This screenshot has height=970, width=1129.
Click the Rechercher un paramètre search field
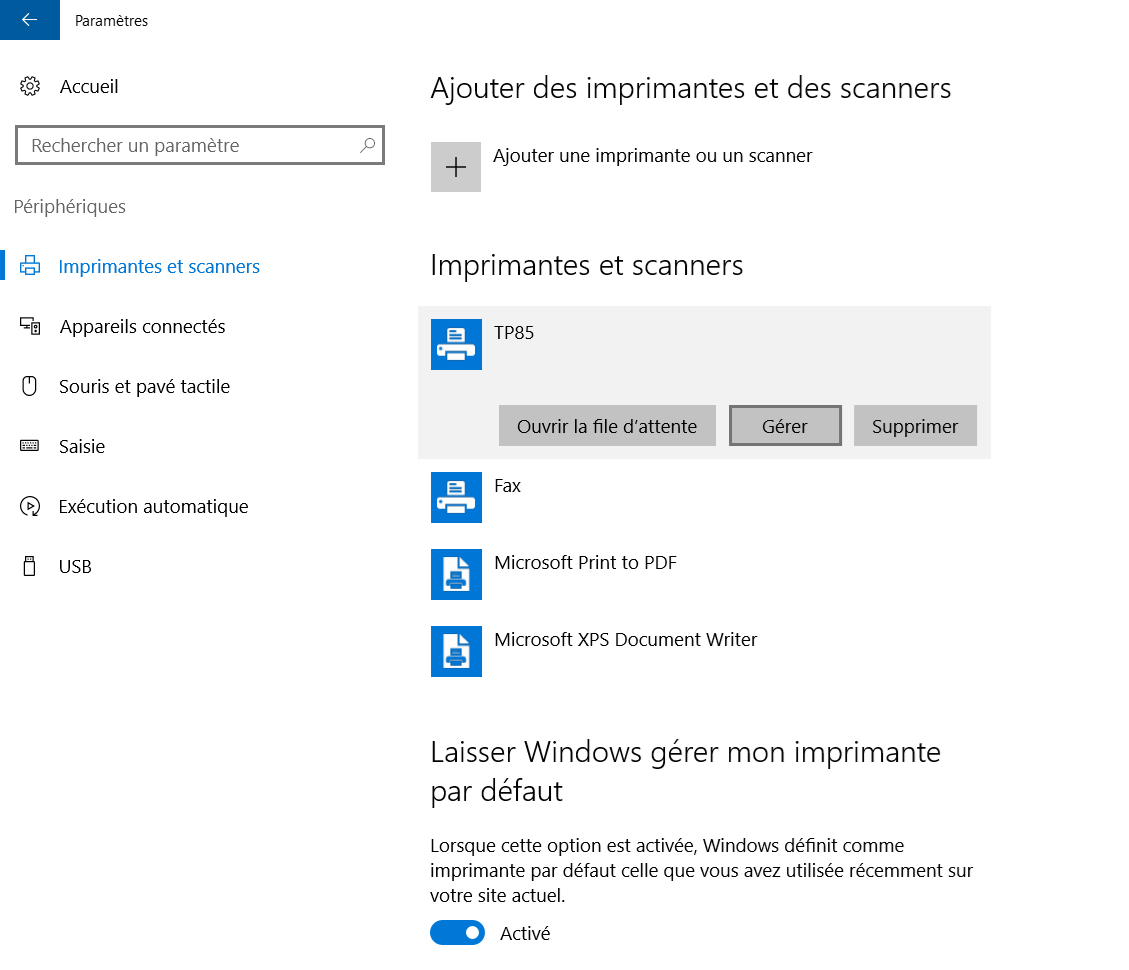(190, 146)
